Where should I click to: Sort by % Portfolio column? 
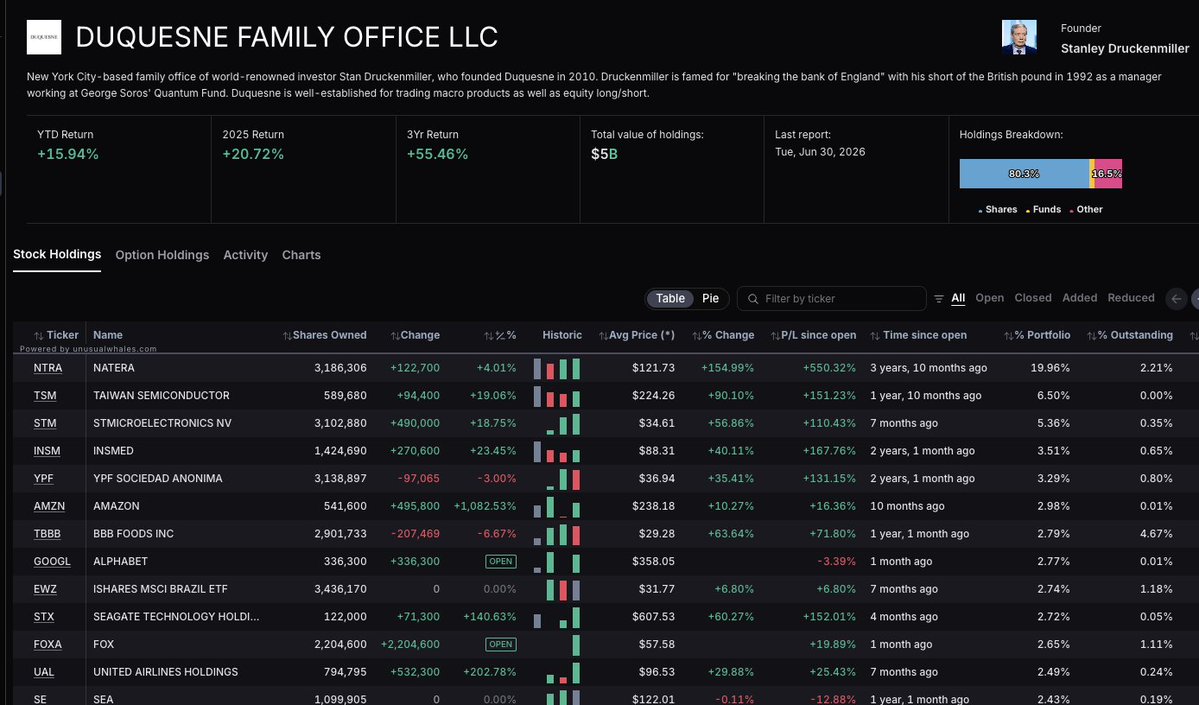(1037, 336)
